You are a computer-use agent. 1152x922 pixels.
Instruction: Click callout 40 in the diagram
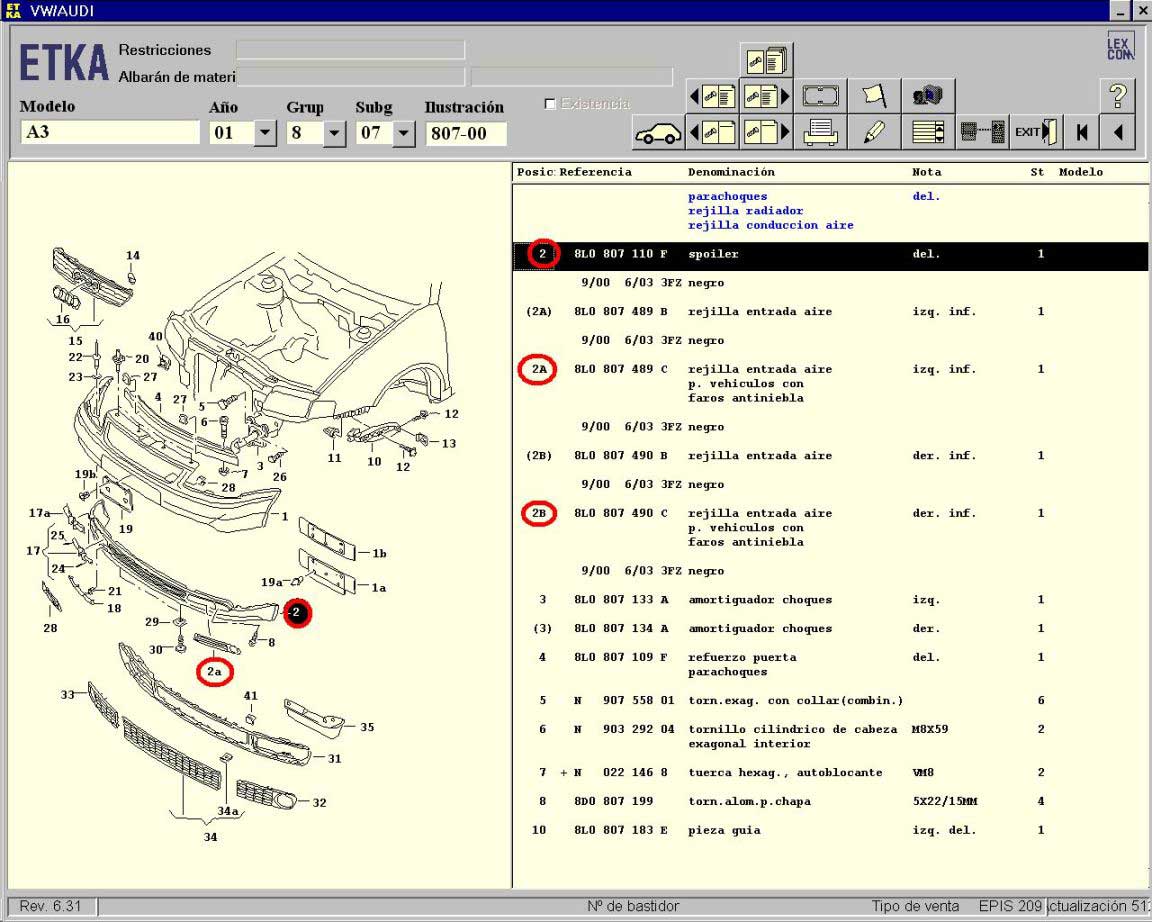coord(156,336)
